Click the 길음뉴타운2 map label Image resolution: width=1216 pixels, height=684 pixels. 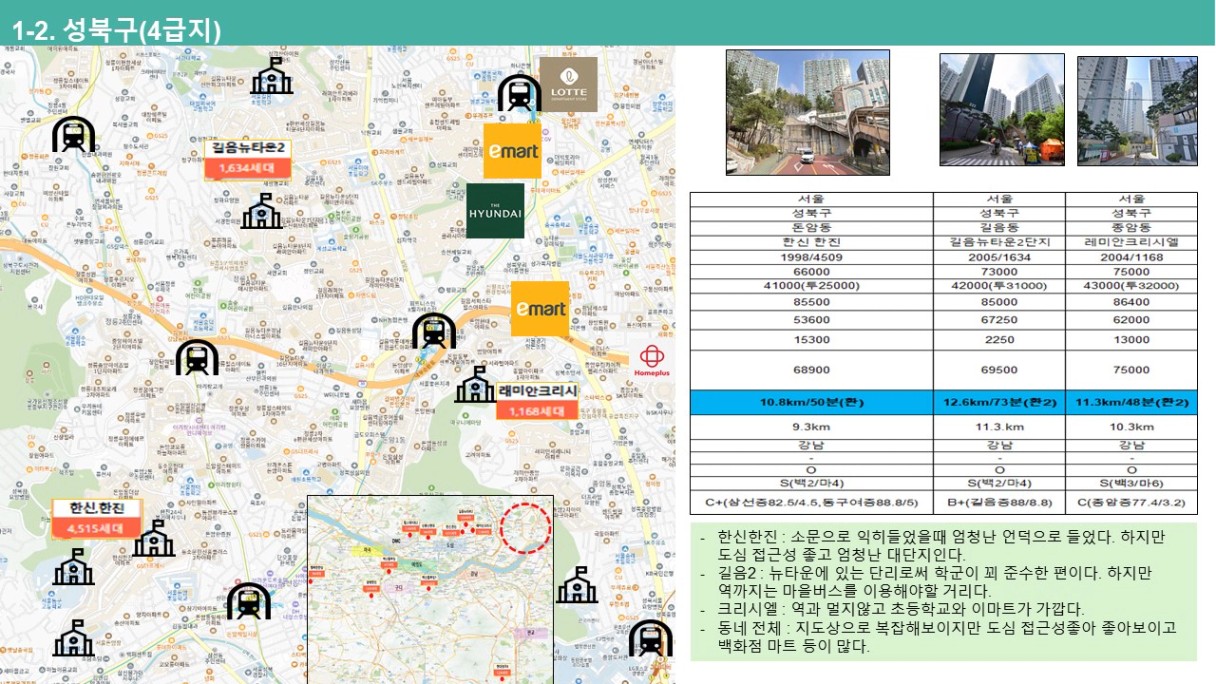[x=248, y=148]
